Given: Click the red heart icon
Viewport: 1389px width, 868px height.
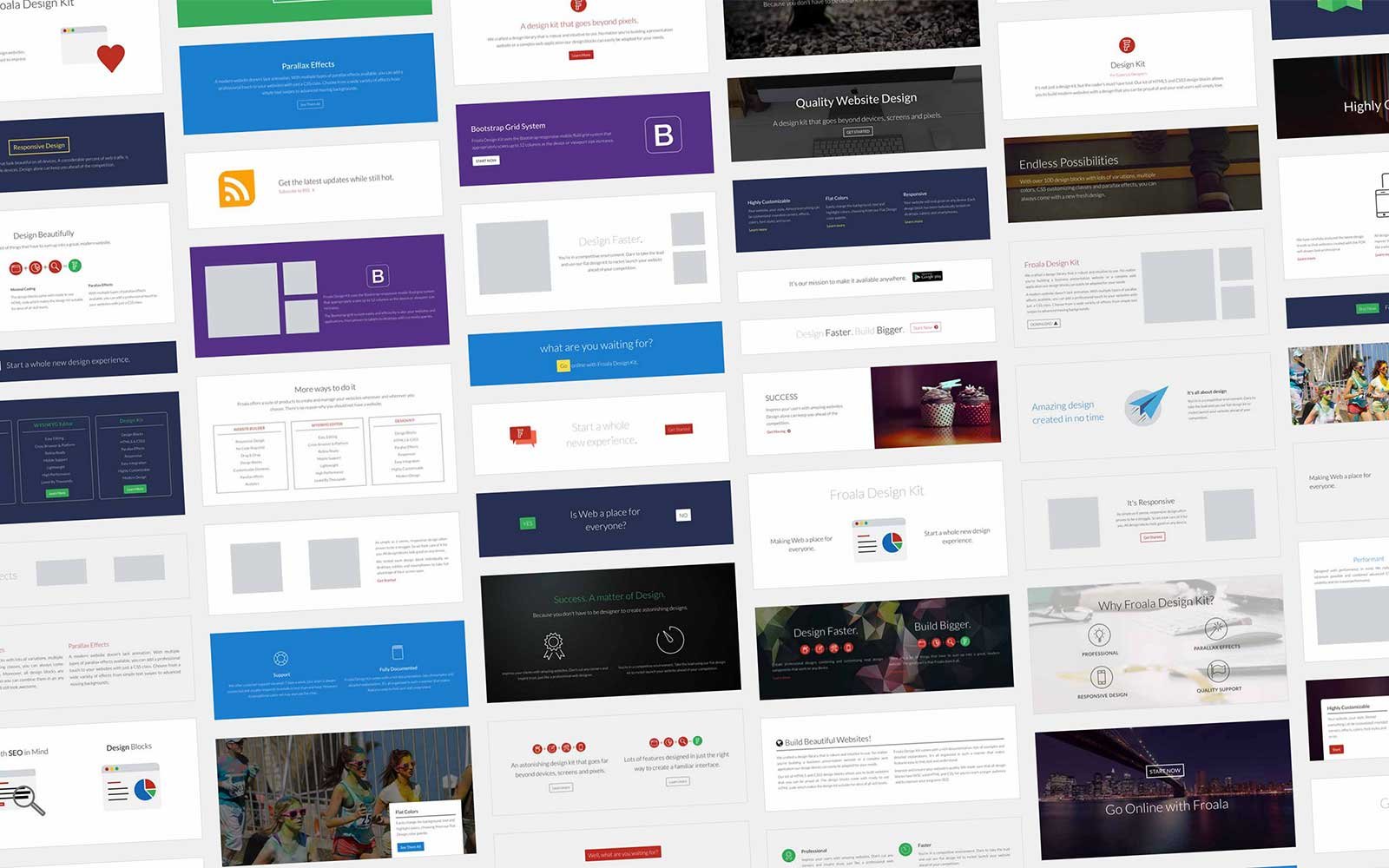Looking at the screenshot, I should (x=110, y=58).
